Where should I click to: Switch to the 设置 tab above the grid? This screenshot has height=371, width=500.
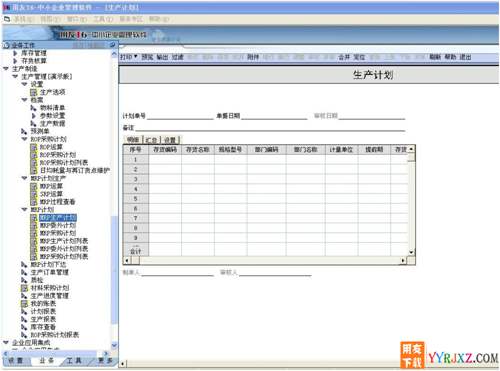pyautogui.click(x=170, y=140)
